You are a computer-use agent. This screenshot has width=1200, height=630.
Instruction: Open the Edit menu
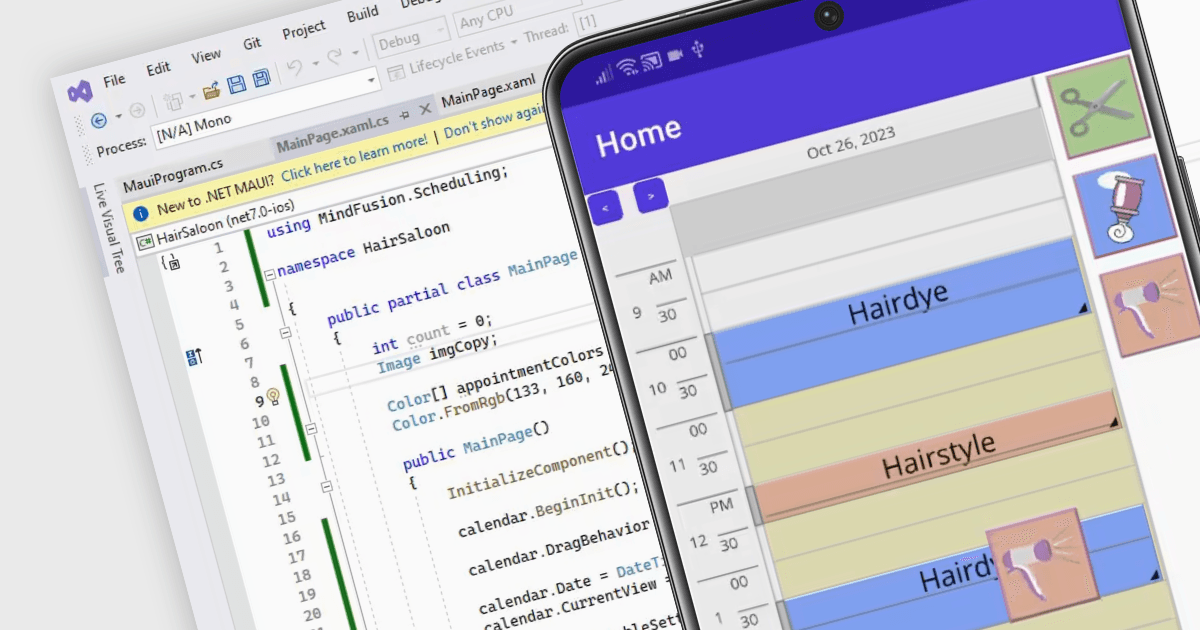pos(158,69)
